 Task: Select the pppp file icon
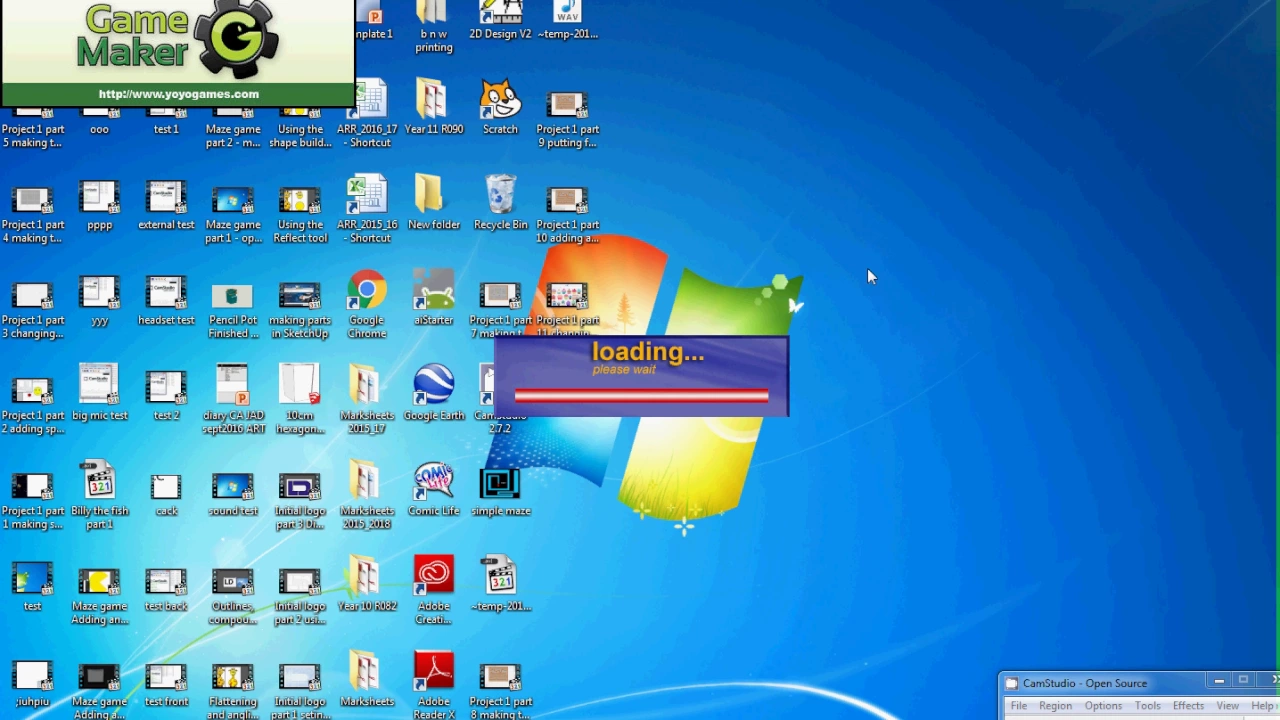tap(100, 203)
